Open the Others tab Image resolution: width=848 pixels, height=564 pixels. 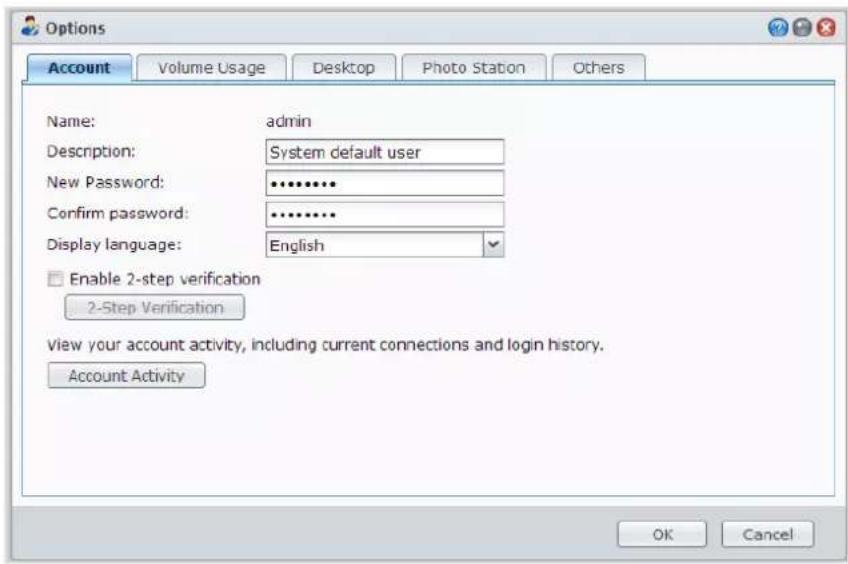598,68
